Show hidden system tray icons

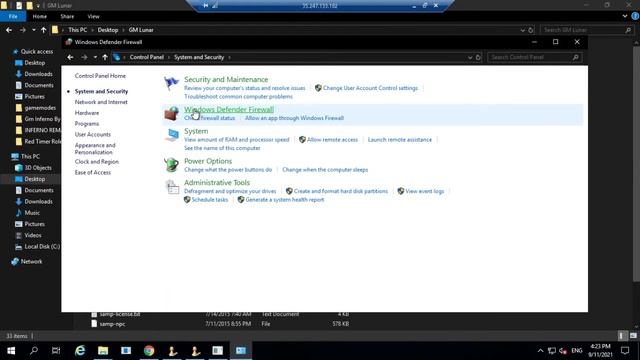pos(540,351)
